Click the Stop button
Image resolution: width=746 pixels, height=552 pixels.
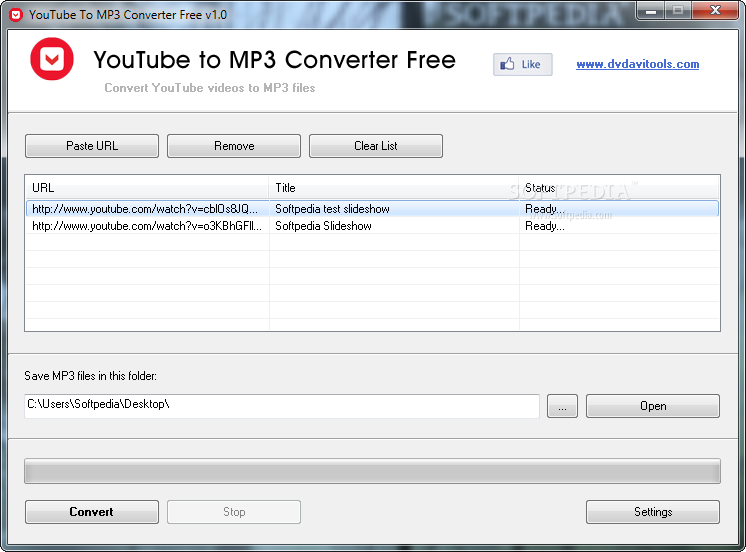[234, 512]
